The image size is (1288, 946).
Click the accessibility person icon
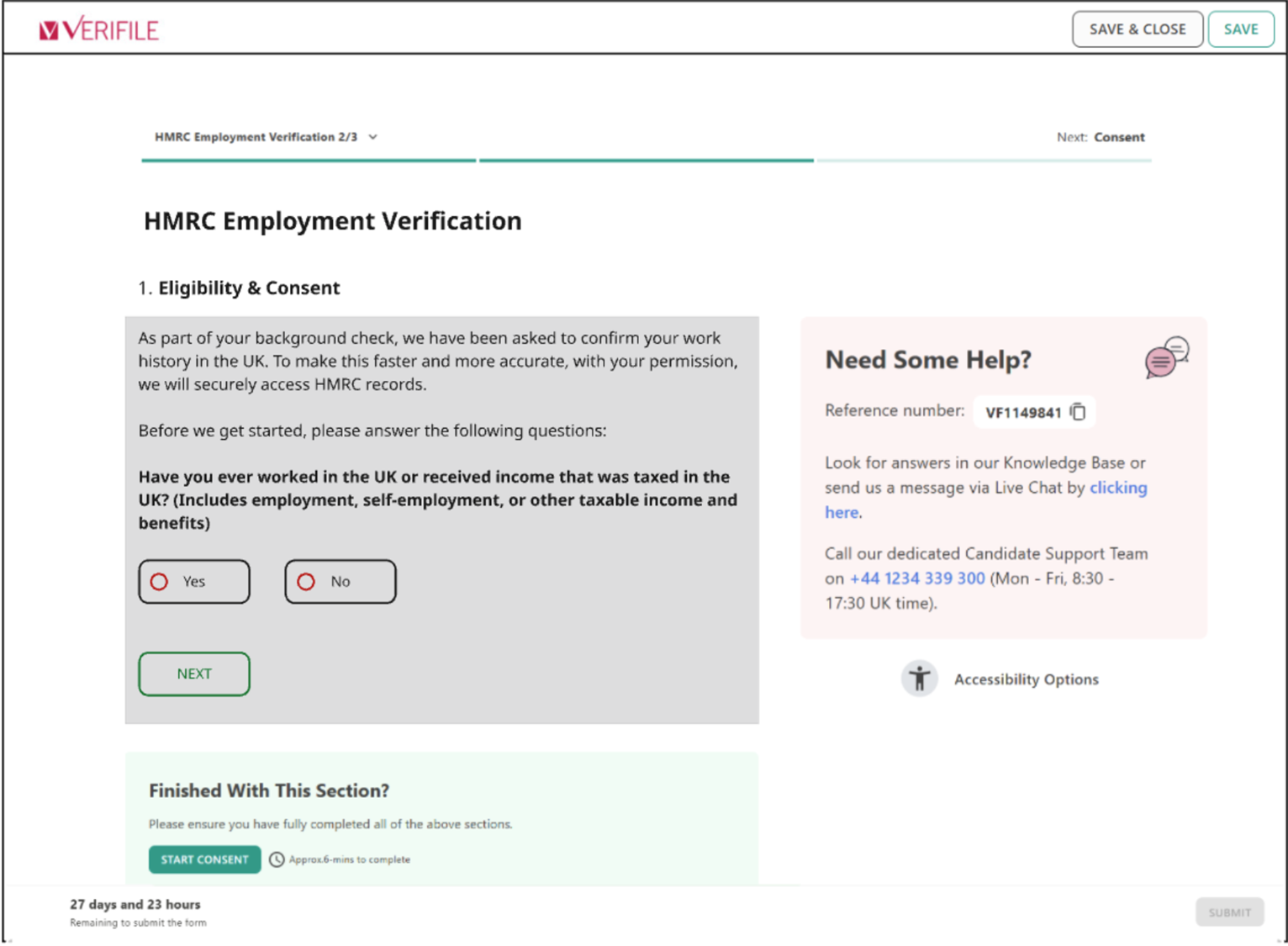click(920, 679)
